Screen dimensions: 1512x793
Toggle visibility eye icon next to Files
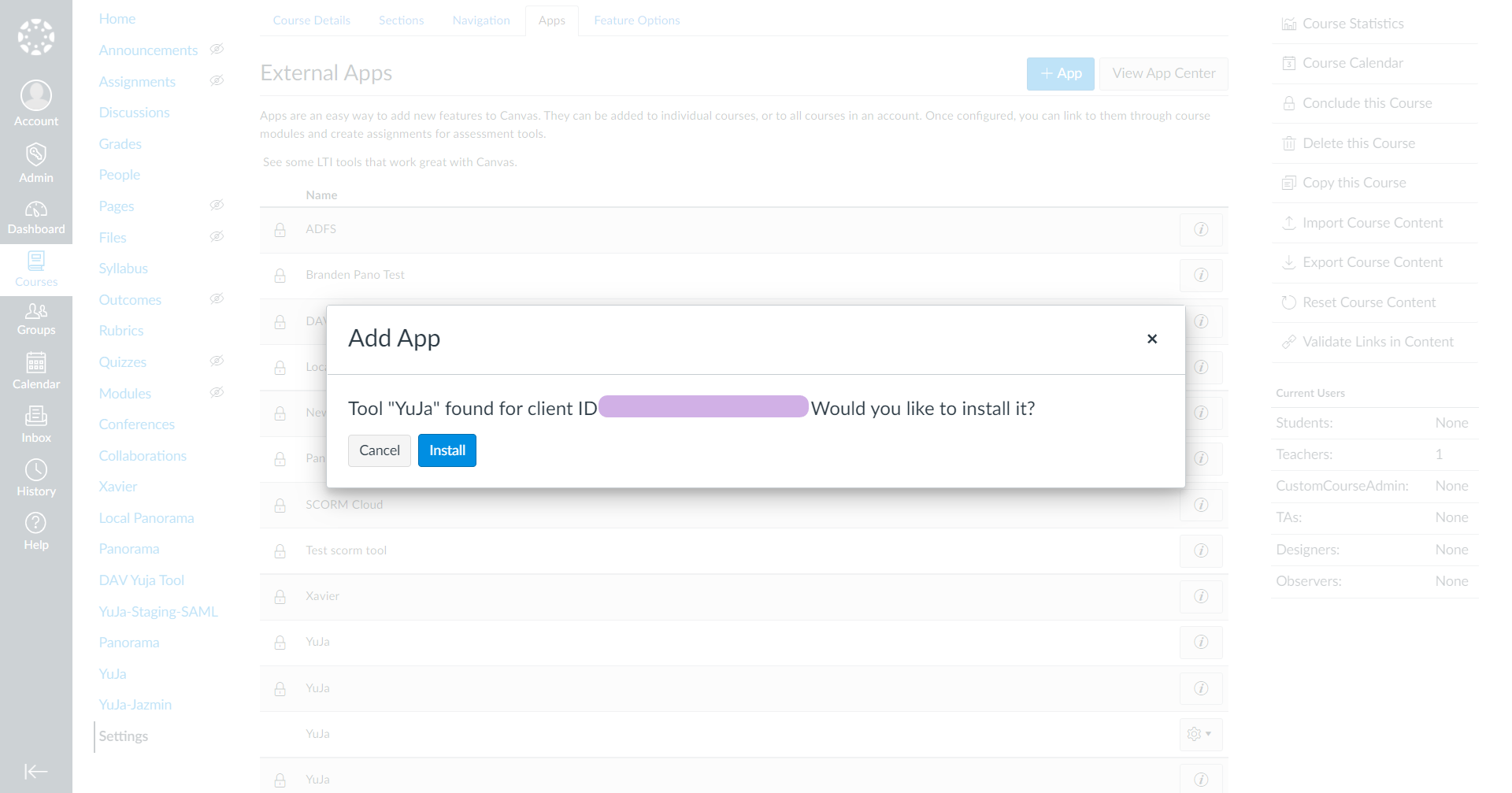tap(217, 237)
